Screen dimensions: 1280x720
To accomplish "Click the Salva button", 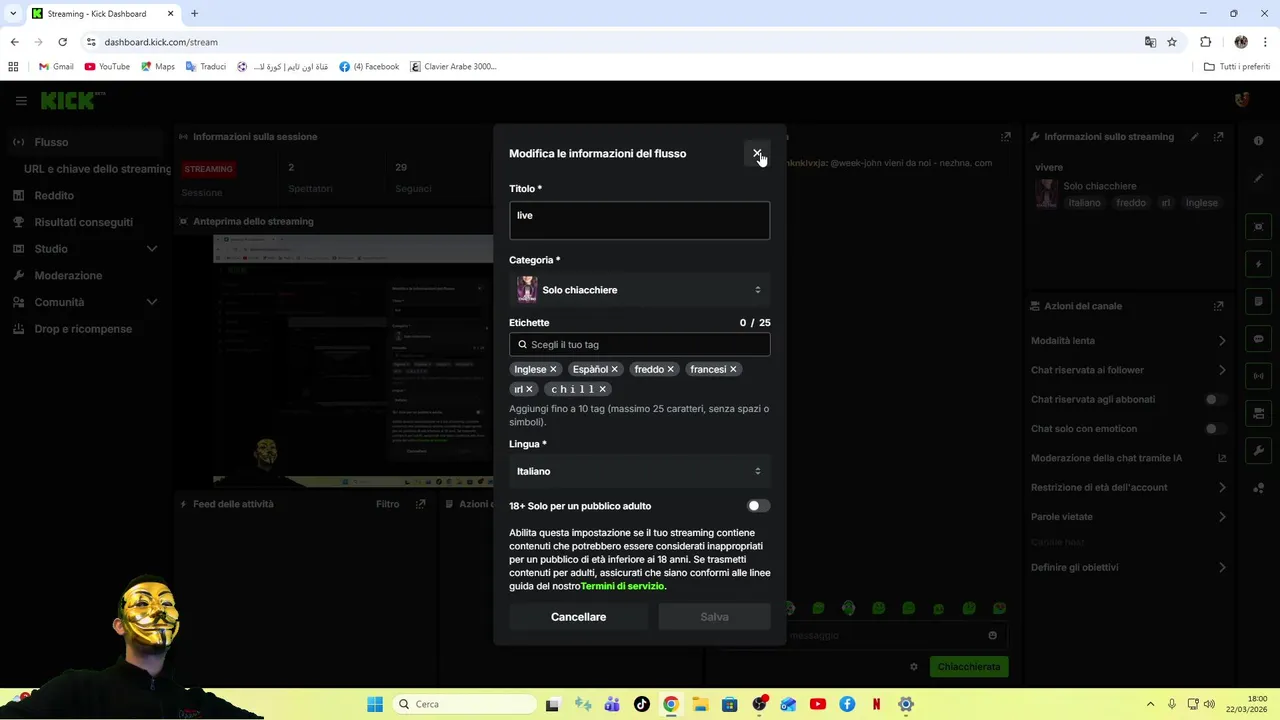I will tap(714, 617).
